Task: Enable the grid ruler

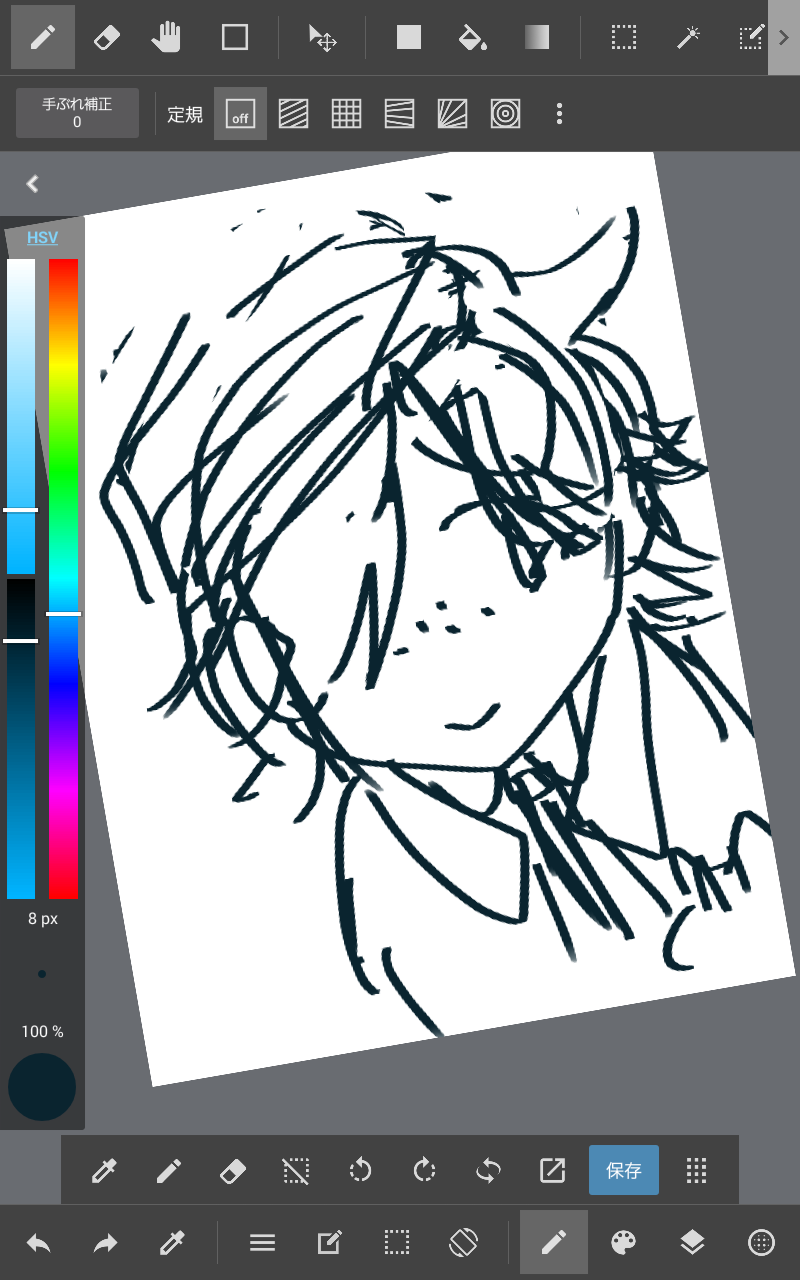Action: point(346,114)
